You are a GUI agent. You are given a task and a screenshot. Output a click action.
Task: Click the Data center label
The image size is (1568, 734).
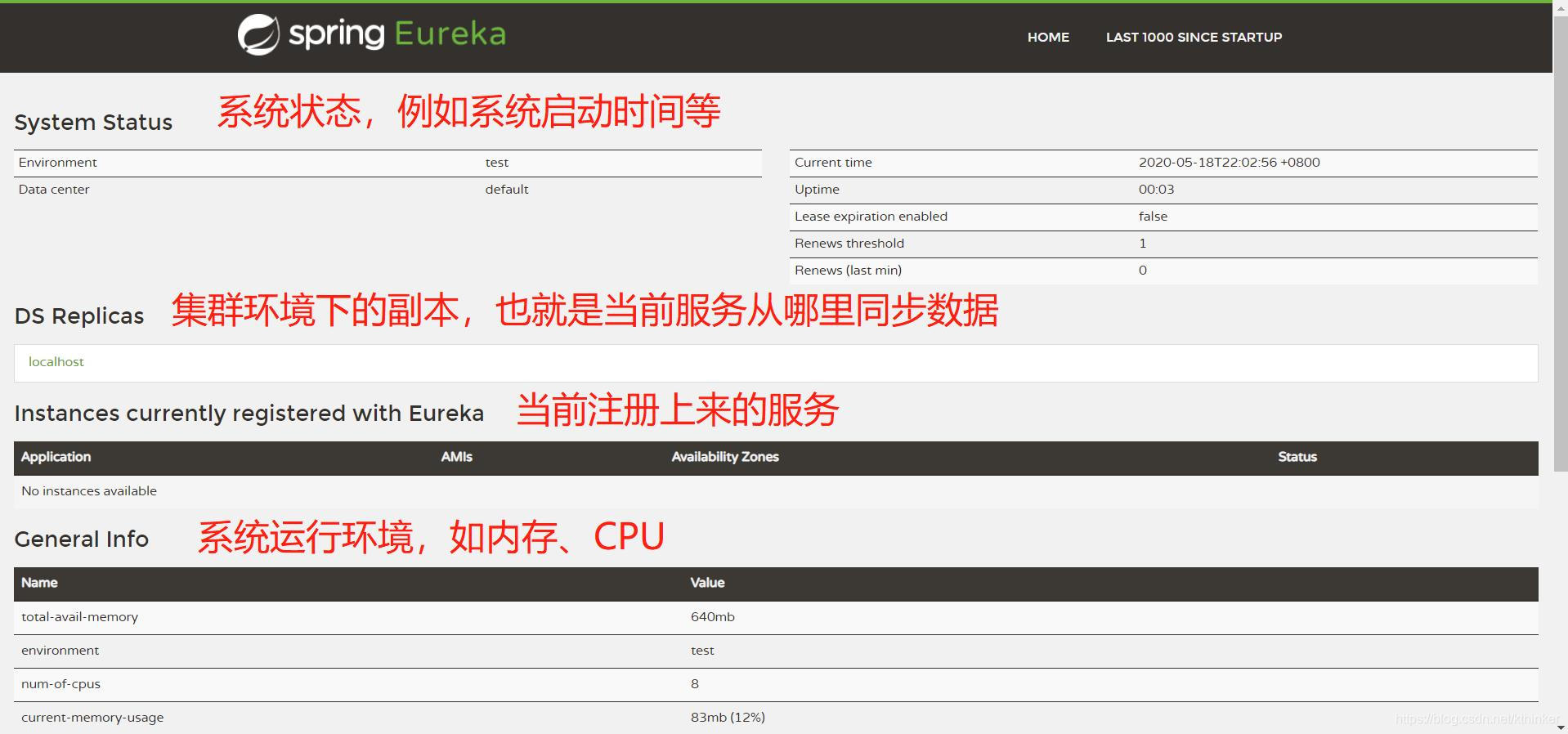54,189
